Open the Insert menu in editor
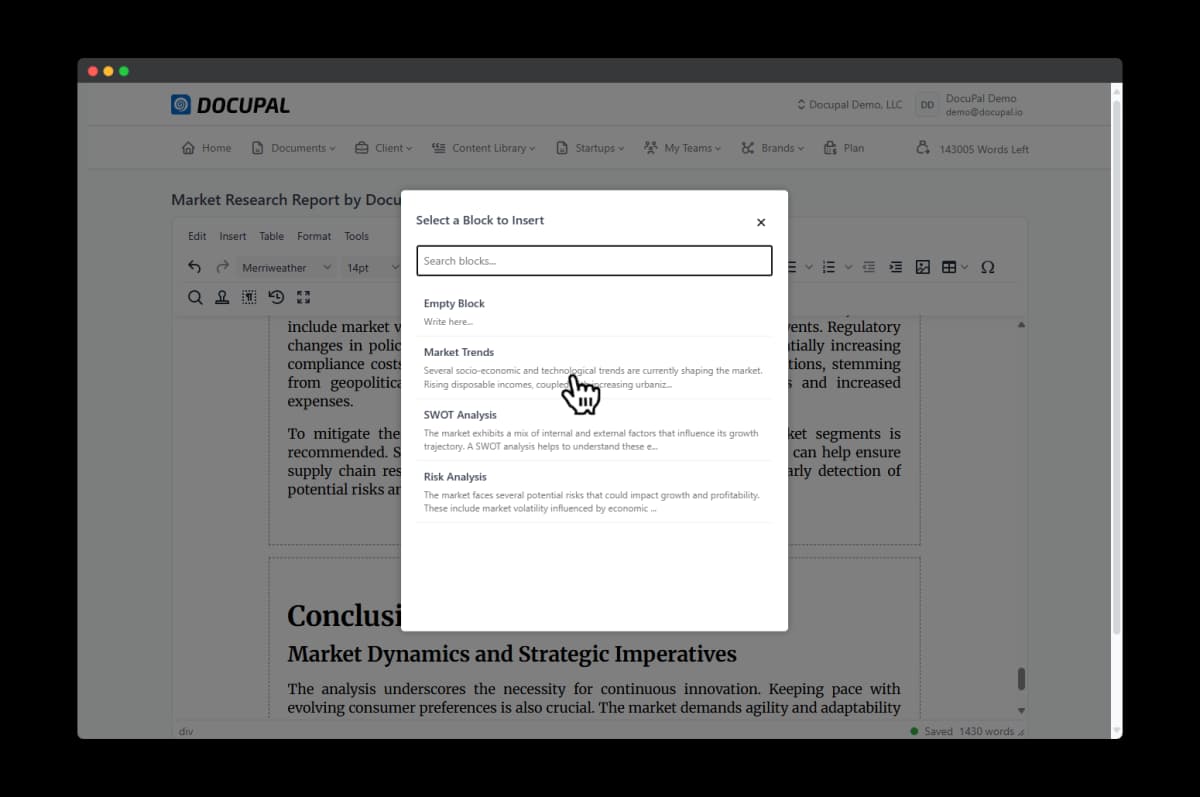The width and height of the screenshot is (1200, 797). coord(232,236)
